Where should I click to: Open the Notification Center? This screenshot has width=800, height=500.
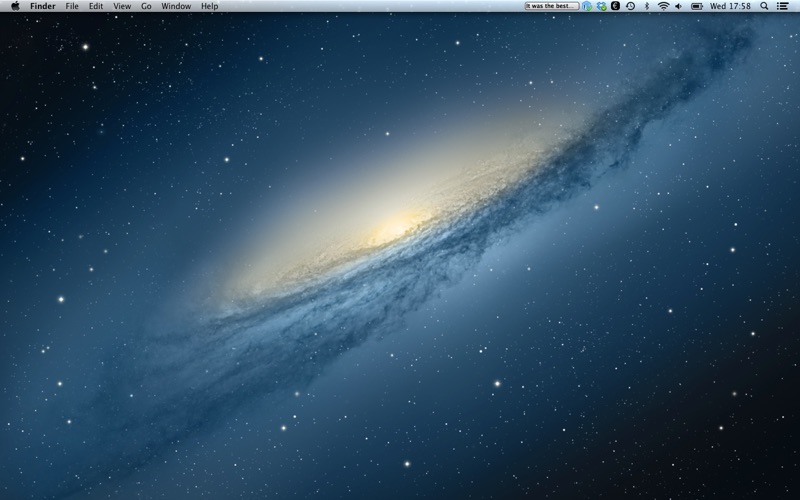point(783,6)
